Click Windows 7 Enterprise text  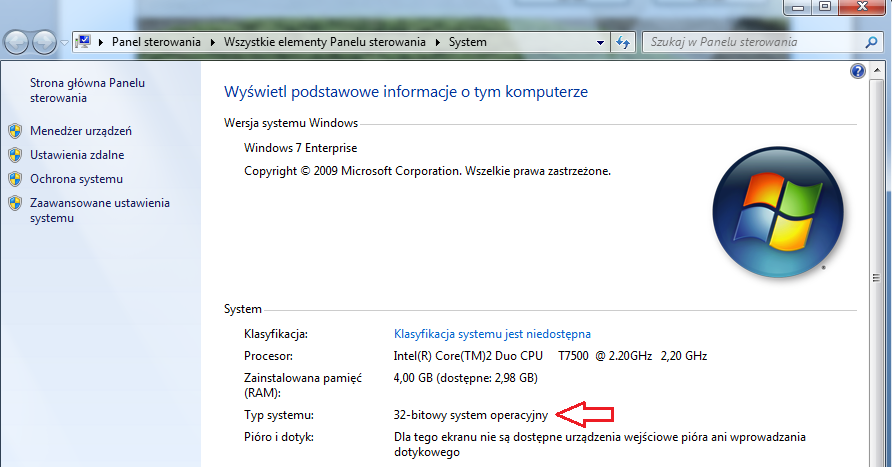[x=300, y=148]
